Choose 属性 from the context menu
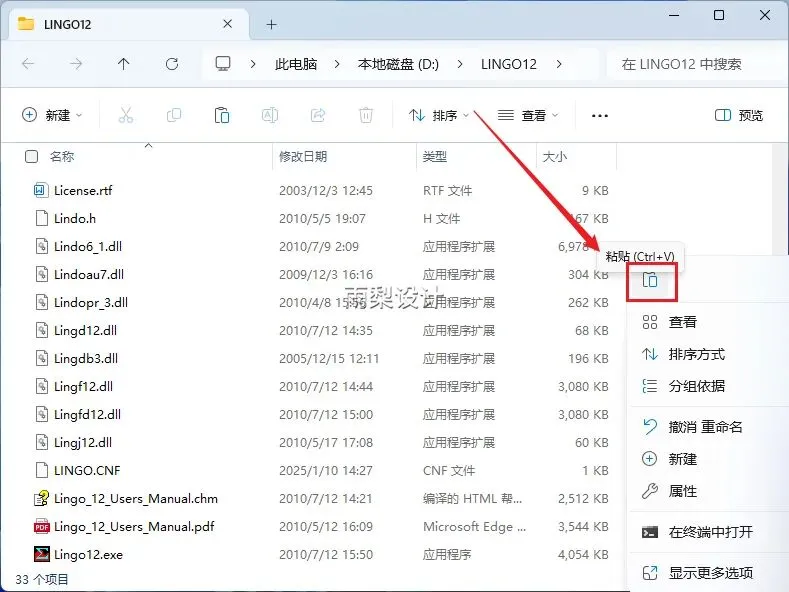The image size is (789, 592). (709, 491)
